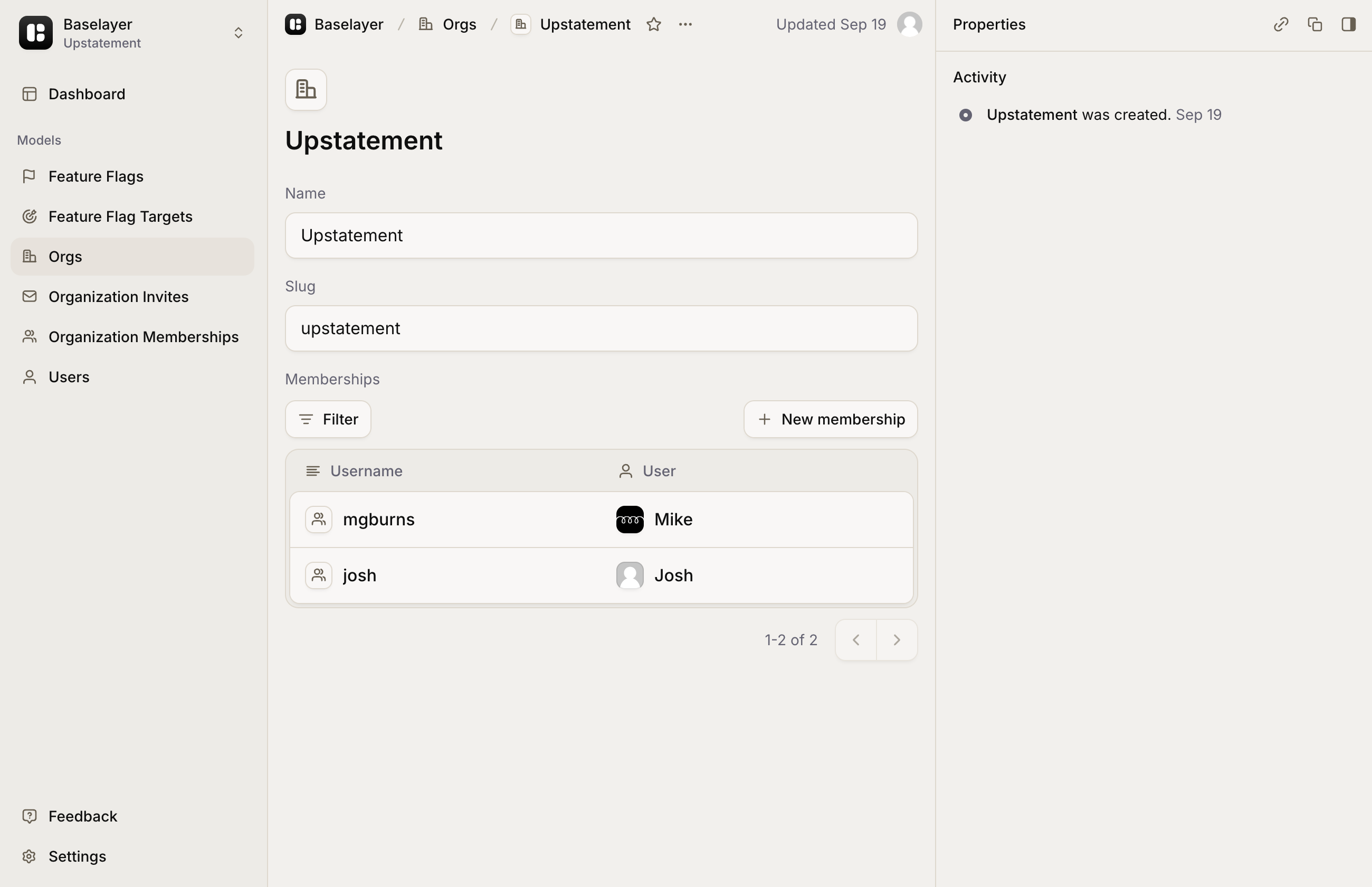Viewport: 1372px width, 887px height.
Task: Navigate to Organization Invites
Action: point(118,297)
